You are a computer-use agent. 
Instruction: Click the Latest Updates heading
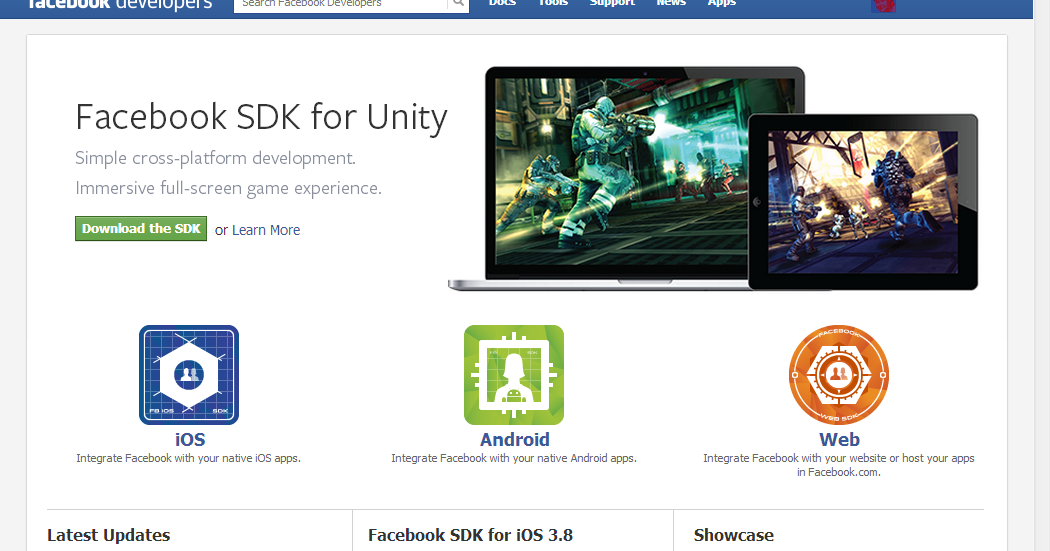(x=108, y=535)
